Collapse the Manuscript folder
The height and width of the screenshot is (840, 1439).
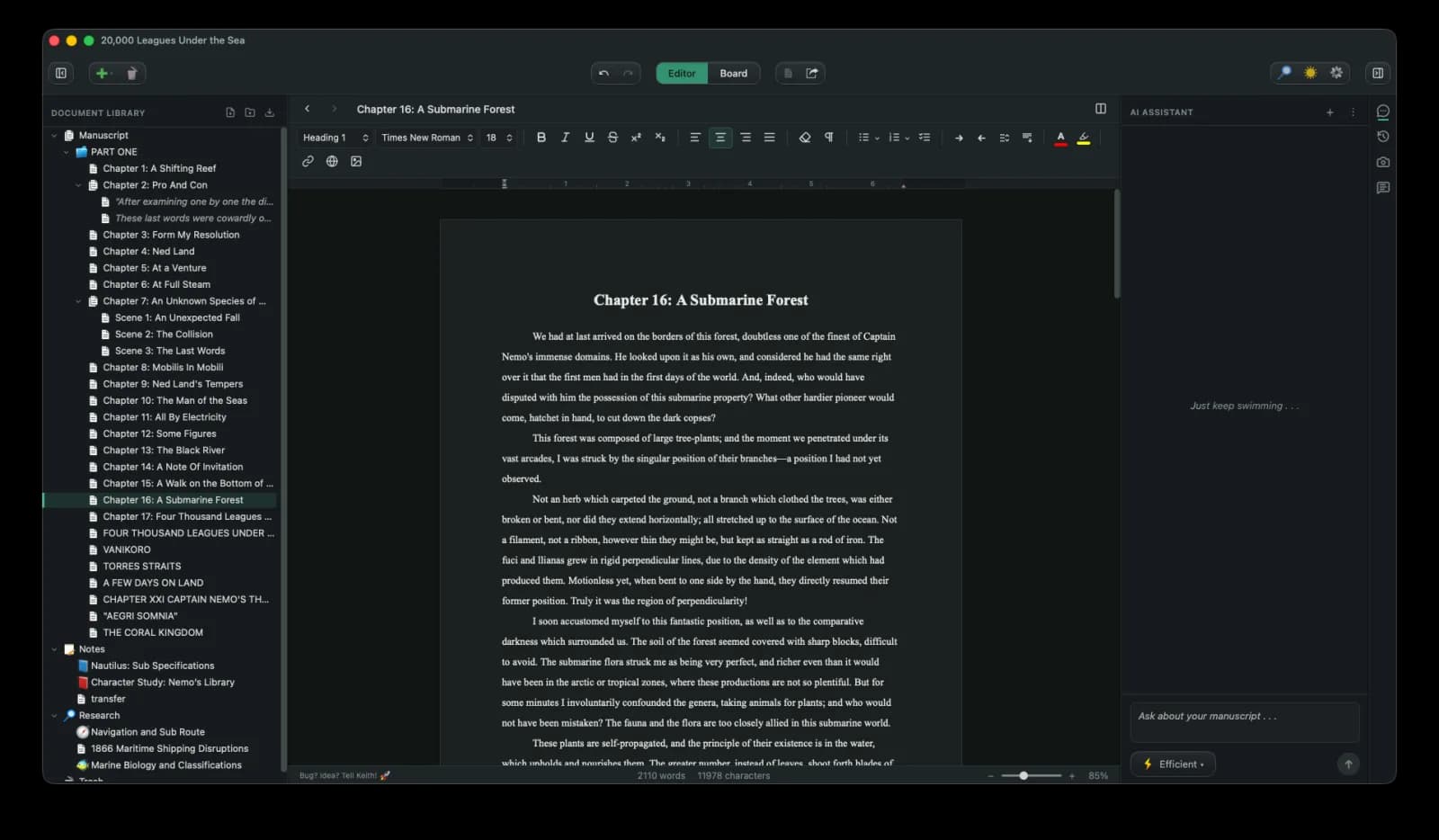click(54, 136)
